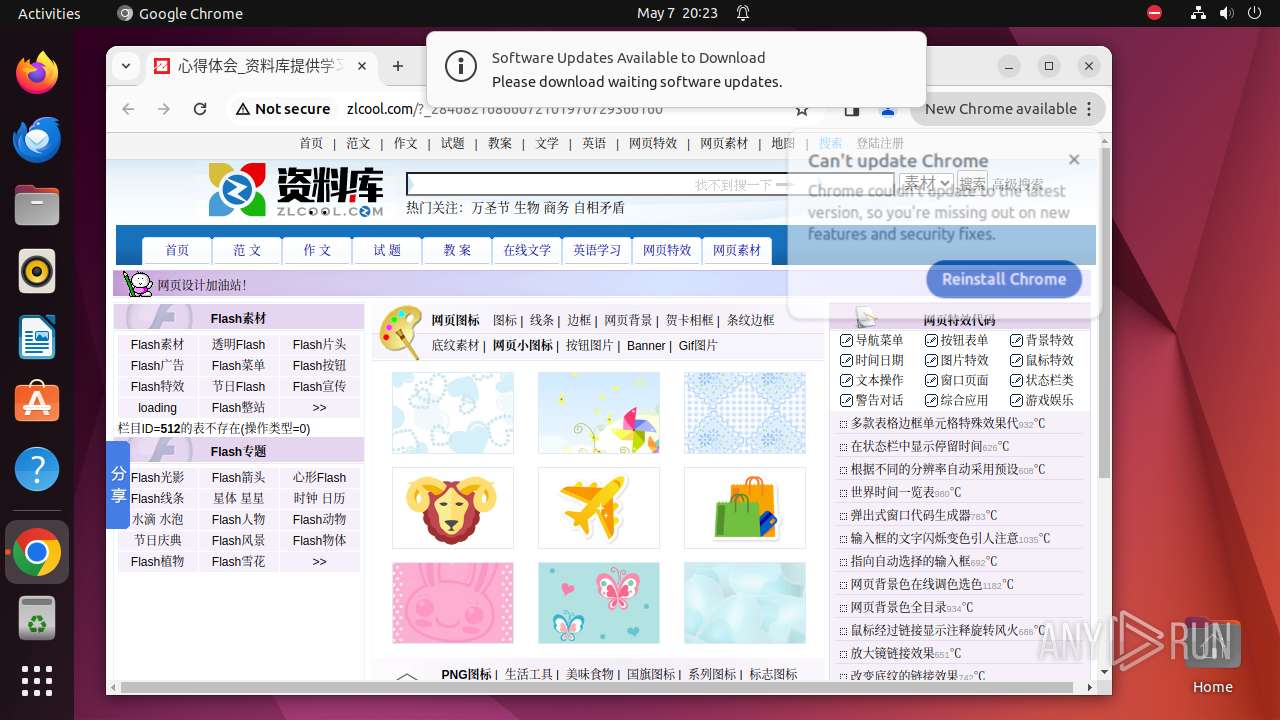Go back to the previous page
The image size is (1280, 720).
point(128,109)
